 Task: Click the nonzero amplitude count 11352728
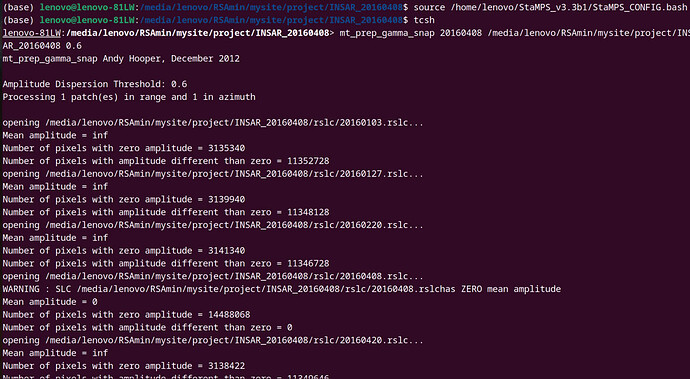pyautogui.click(x=308, y=161)
